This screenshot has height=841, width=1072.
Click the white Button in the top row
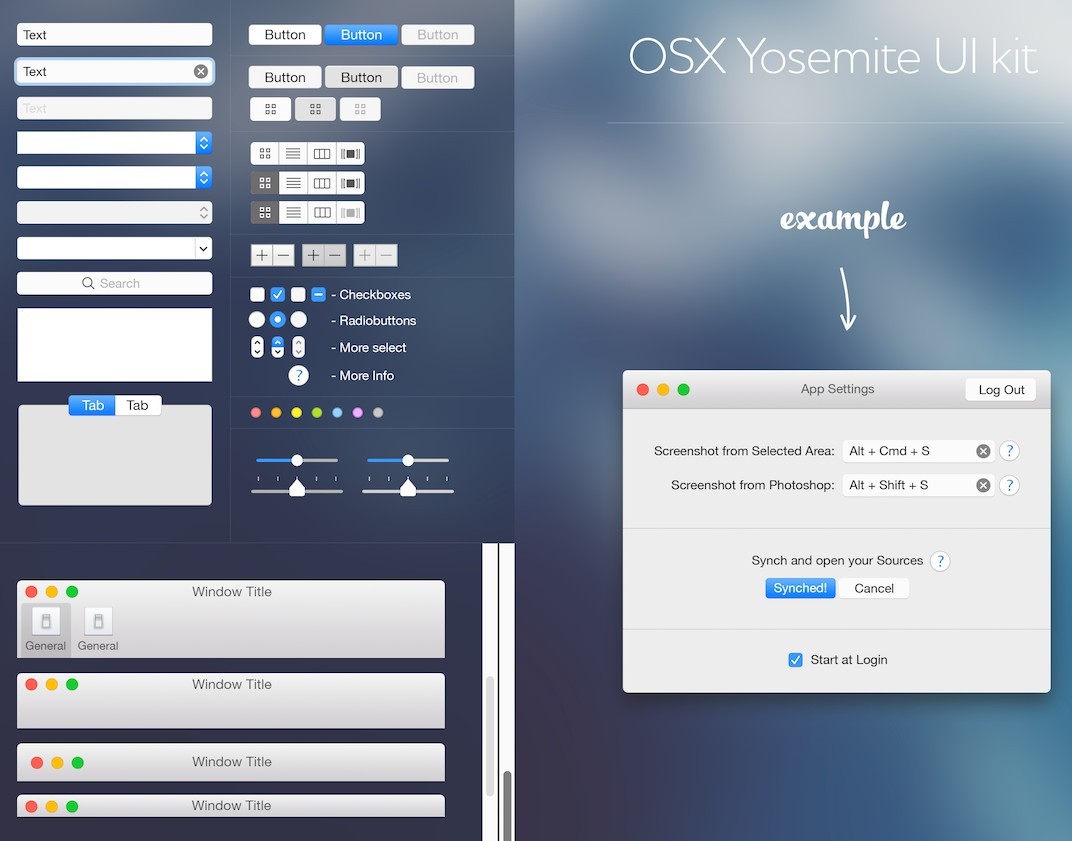click(285, 35)
